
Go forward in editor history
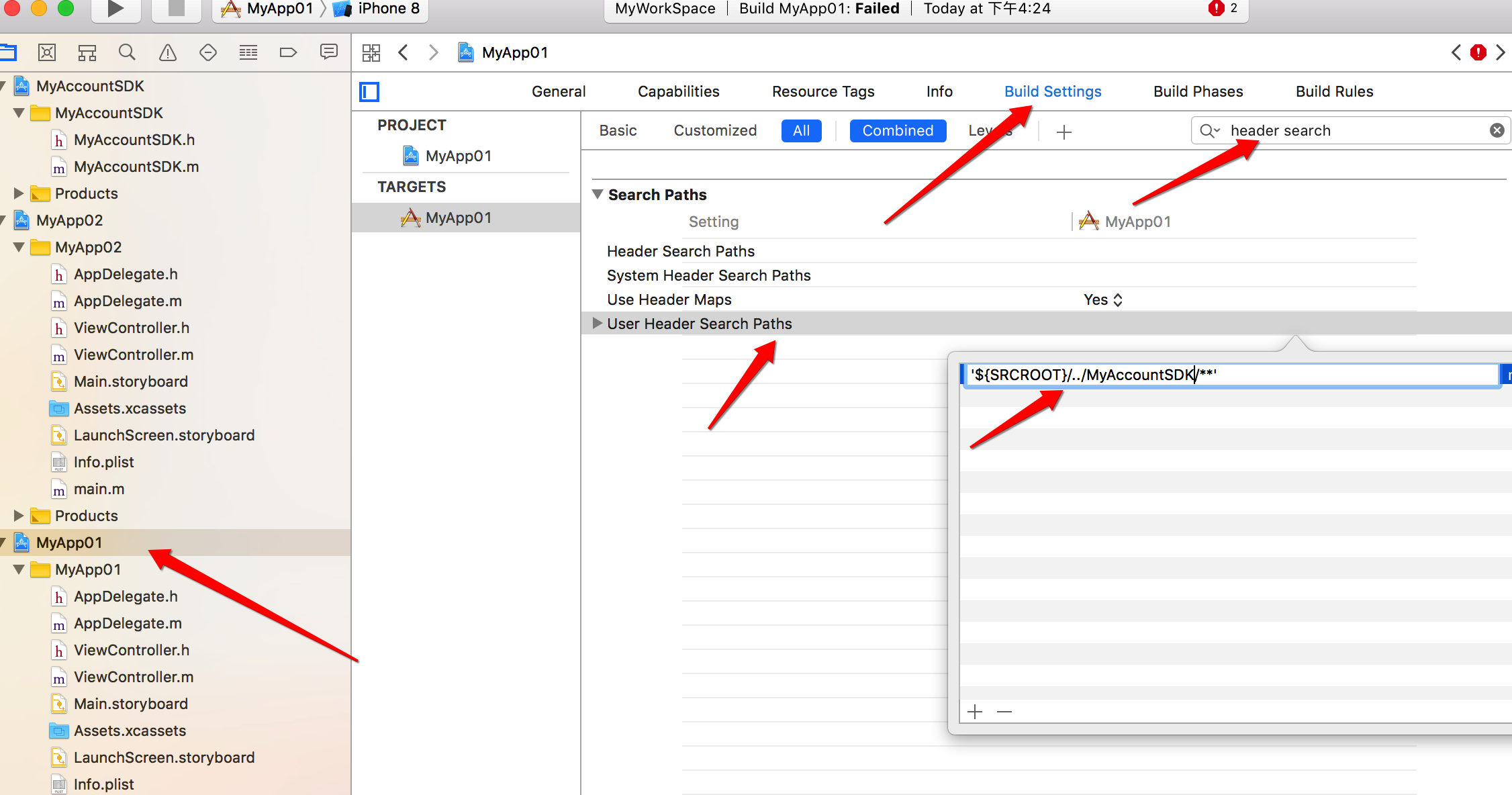(434, 52)
